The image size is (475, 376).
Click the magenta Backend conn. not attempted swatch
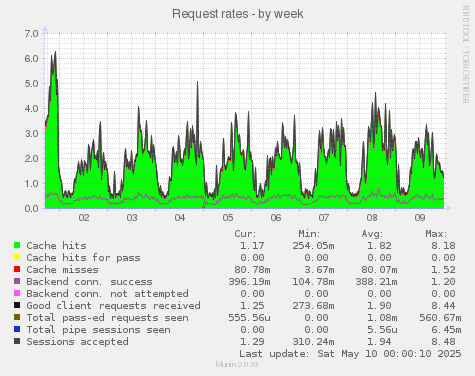[17, 293]
